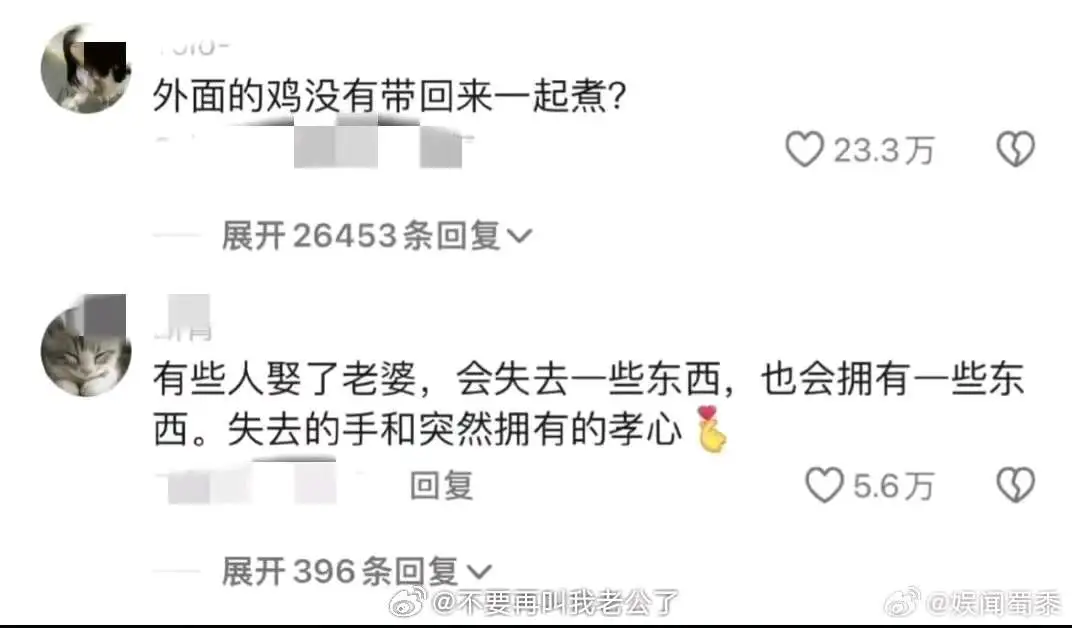Tap the broken heart beside 5.6万
This screenshot has height=628, width=1072.
1016,485
